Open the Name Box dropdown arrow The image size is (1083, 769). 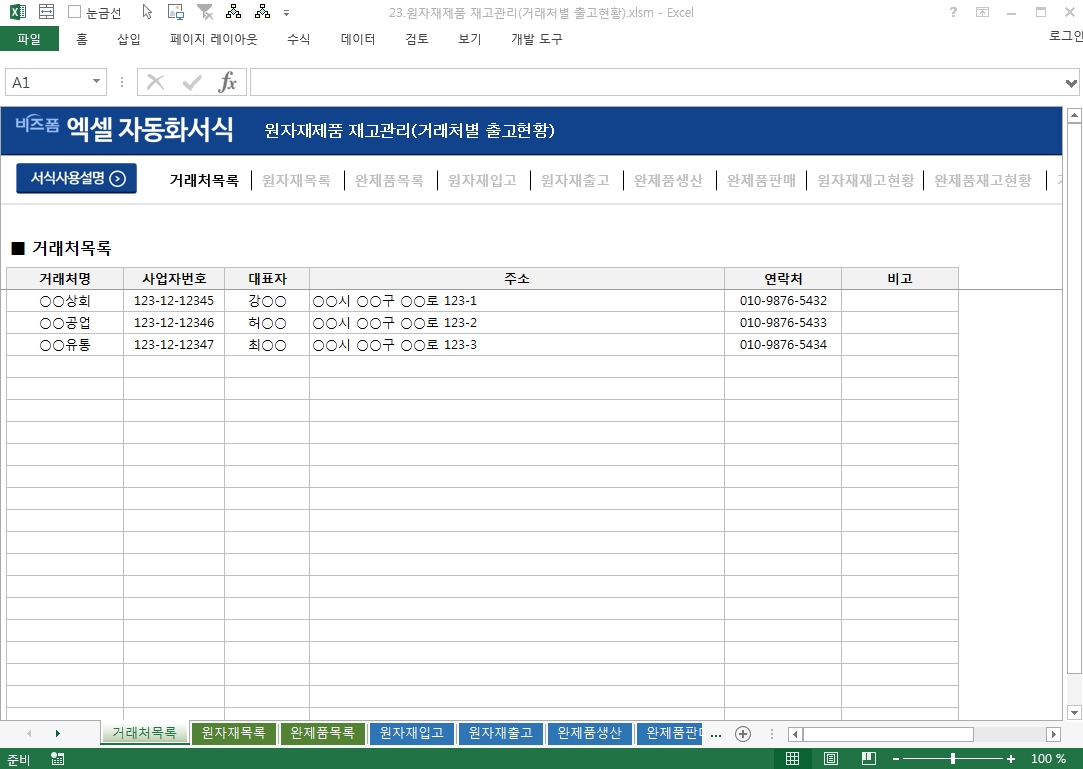(x=96, y=82)
